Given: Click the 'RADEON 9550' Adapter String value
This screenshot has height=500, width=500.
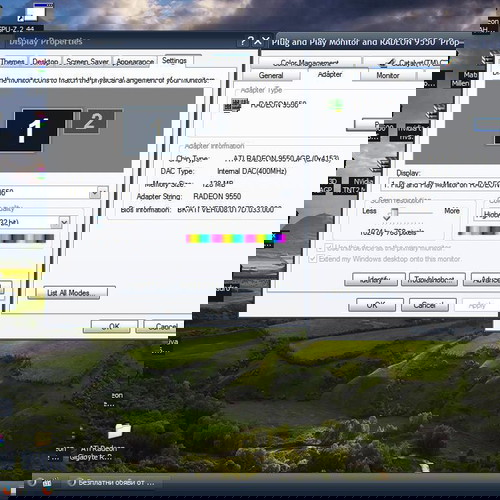Looking at the screenshot, I should click(x=217, y=196).
